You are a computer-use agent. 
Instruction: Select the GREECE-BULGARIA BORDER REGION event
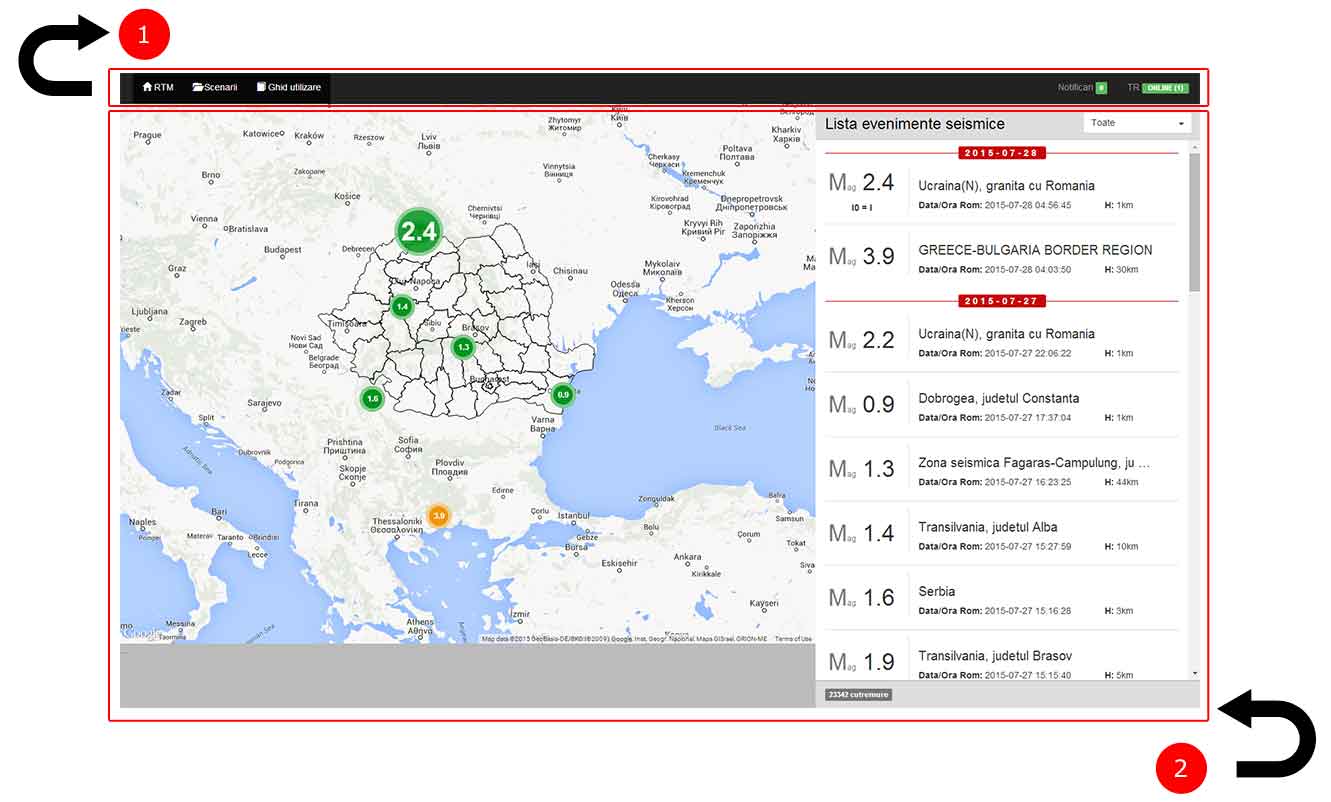[x=1035, y=250]
